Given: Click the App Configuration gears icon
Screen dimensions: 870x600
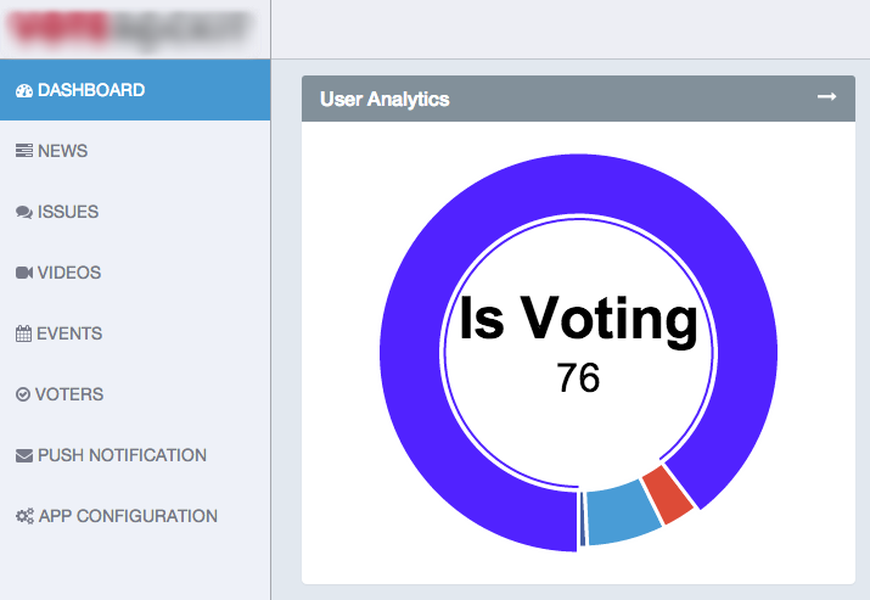Looking at the screenshot, I should coord(24,516).
